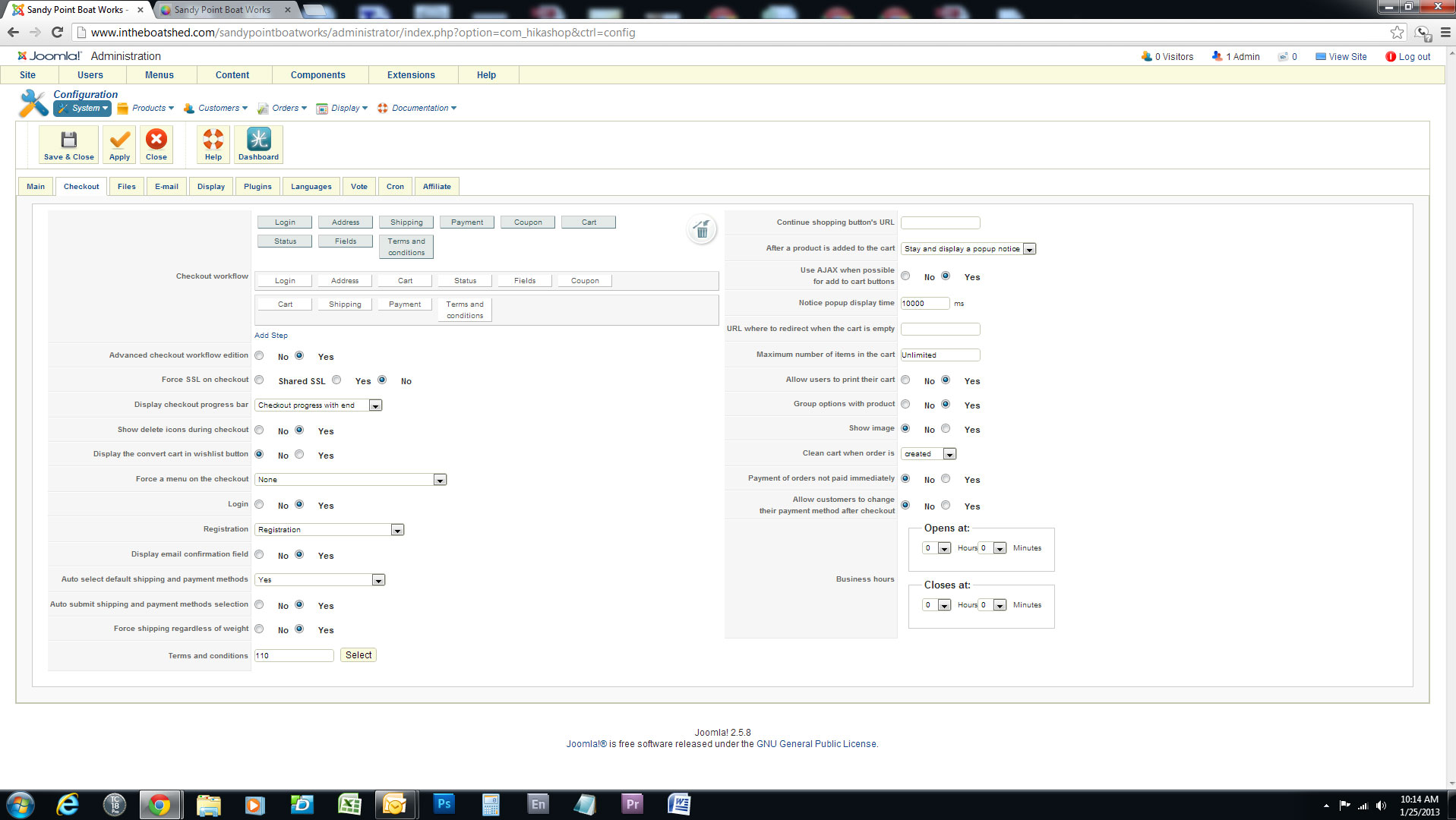Viewport: 1456px width, 820px height.
Task: Open the E-mail tab
Action: click(166, 187)
